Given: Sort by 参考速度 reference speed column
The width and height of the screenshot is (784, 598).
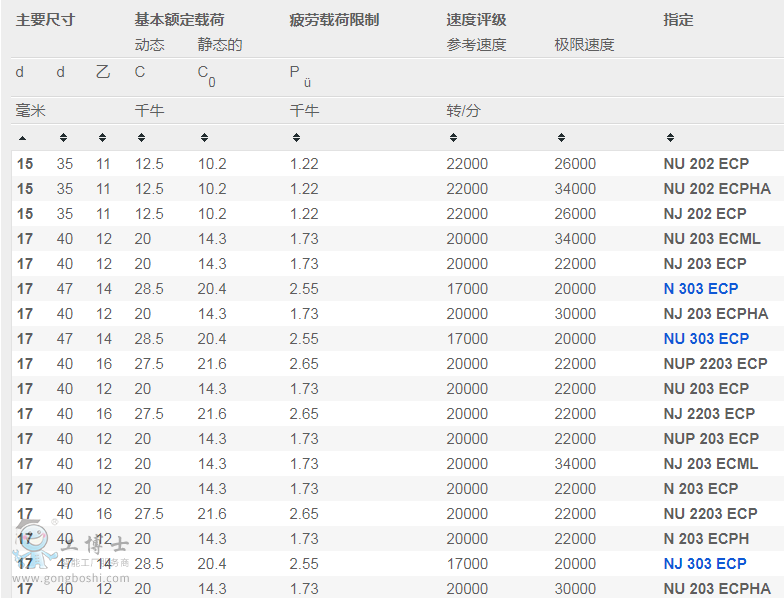Looking at the screenshot, I should 453,138.
